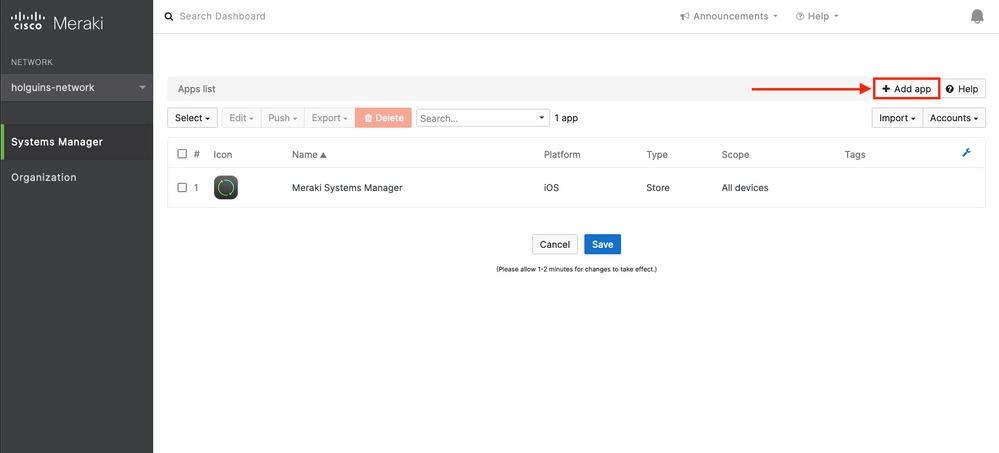Viewport: 999px width, 453px height.
Task: Click Add app plus button
Action: (907, 89)
